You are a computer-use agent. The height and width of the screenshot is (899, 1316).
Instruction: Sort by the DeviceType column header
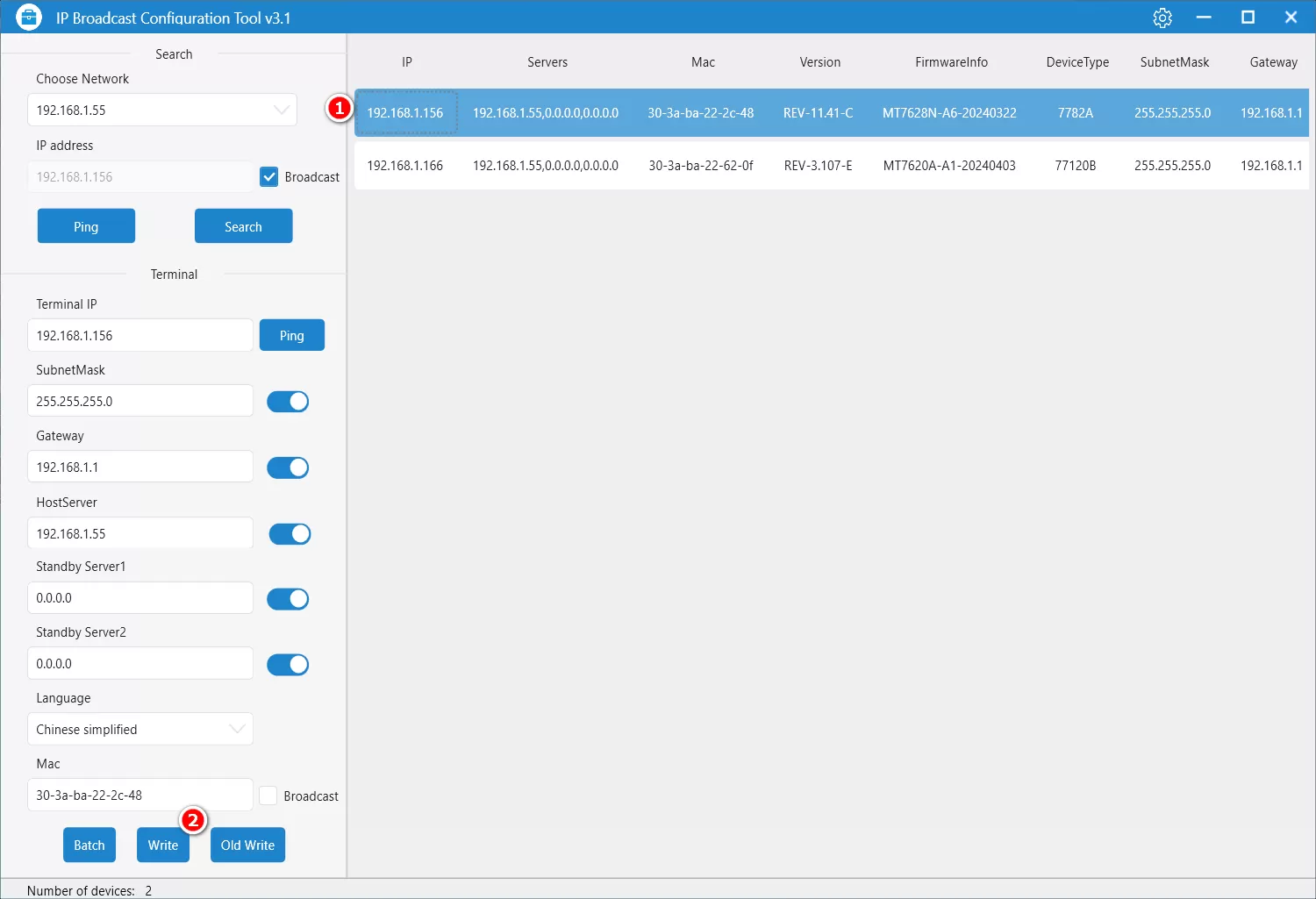pos(1077,62)
